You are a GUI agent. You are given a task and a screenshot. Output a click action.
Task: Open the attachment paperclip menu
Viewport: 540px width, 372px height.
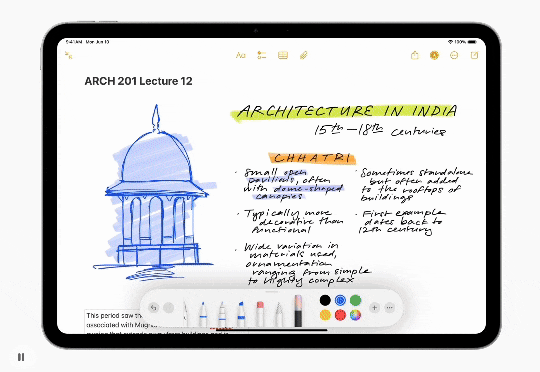pyautogui.click(x=303, y=55)
